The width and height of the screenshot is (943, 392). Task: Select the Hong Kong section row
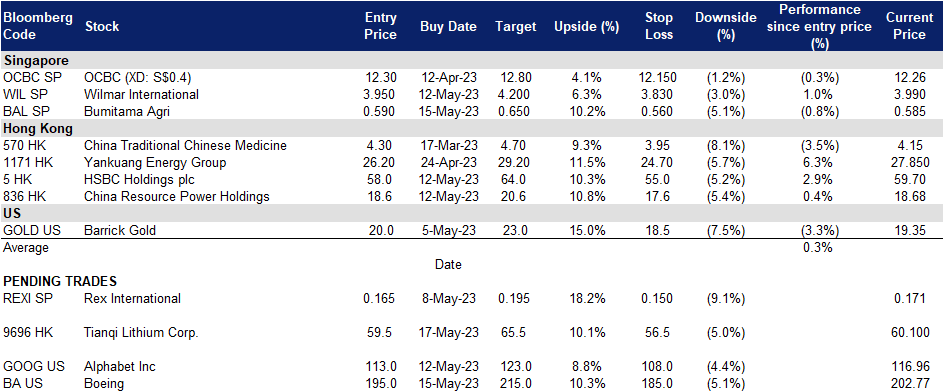click(x=472, y=129)
